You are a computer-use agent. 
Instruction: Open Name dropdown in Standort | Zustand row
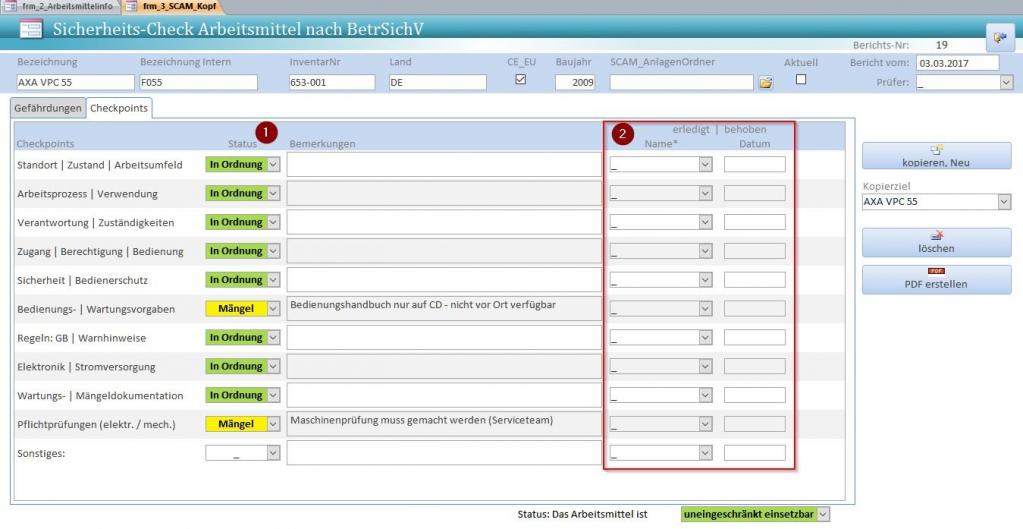coord(705,164)
